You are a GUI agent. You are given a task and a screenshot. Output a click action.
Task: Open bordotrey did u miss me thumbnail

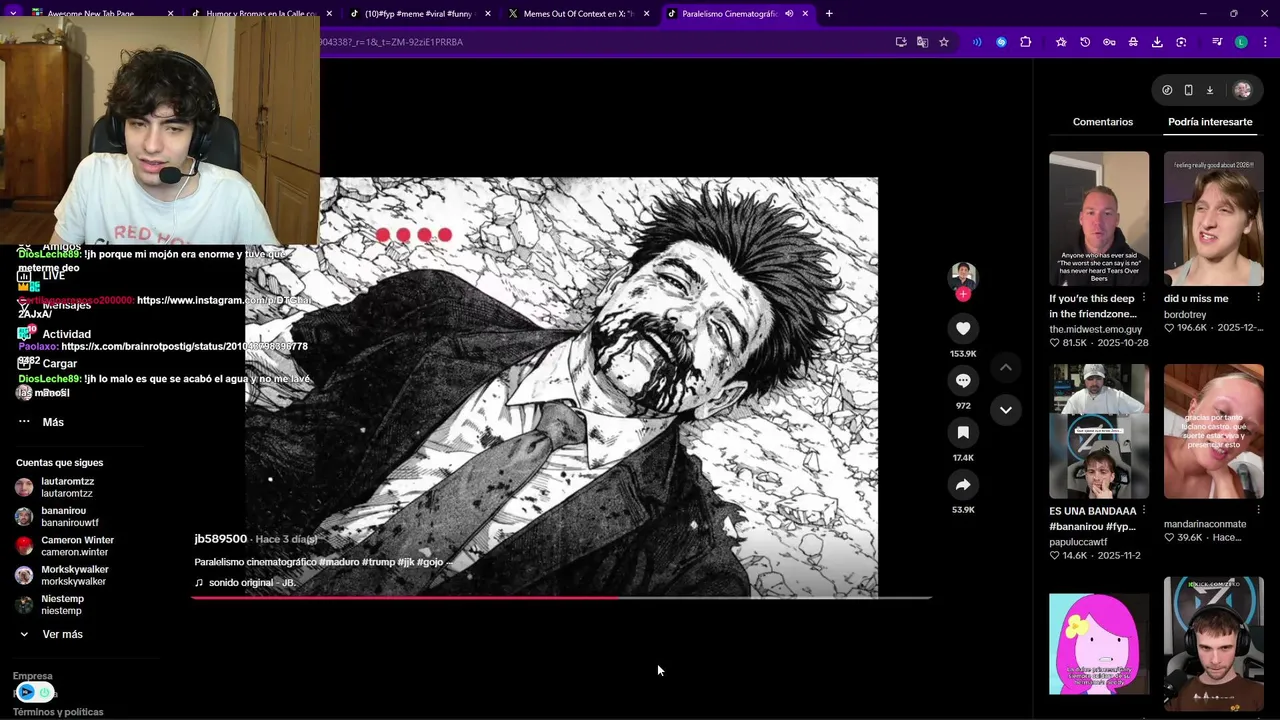point(1213,219)
